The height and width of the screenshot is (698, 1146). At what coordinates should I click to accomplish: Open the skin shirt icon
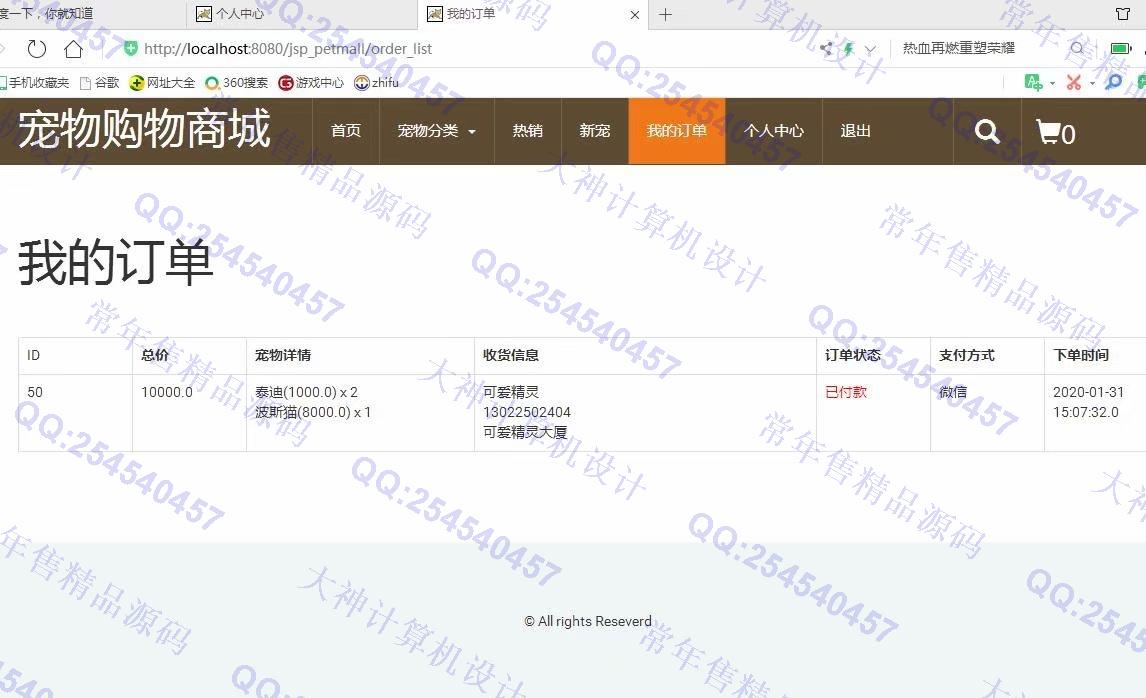click(x=1123, y=14)
